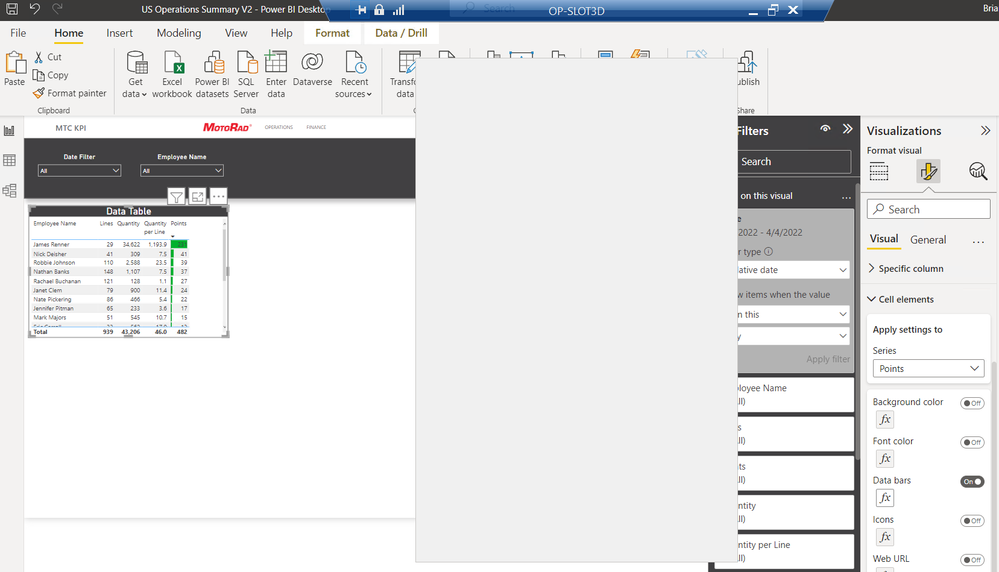Open Icons conditional formatting fx
999x572 pixels.
tap(885, 537)
